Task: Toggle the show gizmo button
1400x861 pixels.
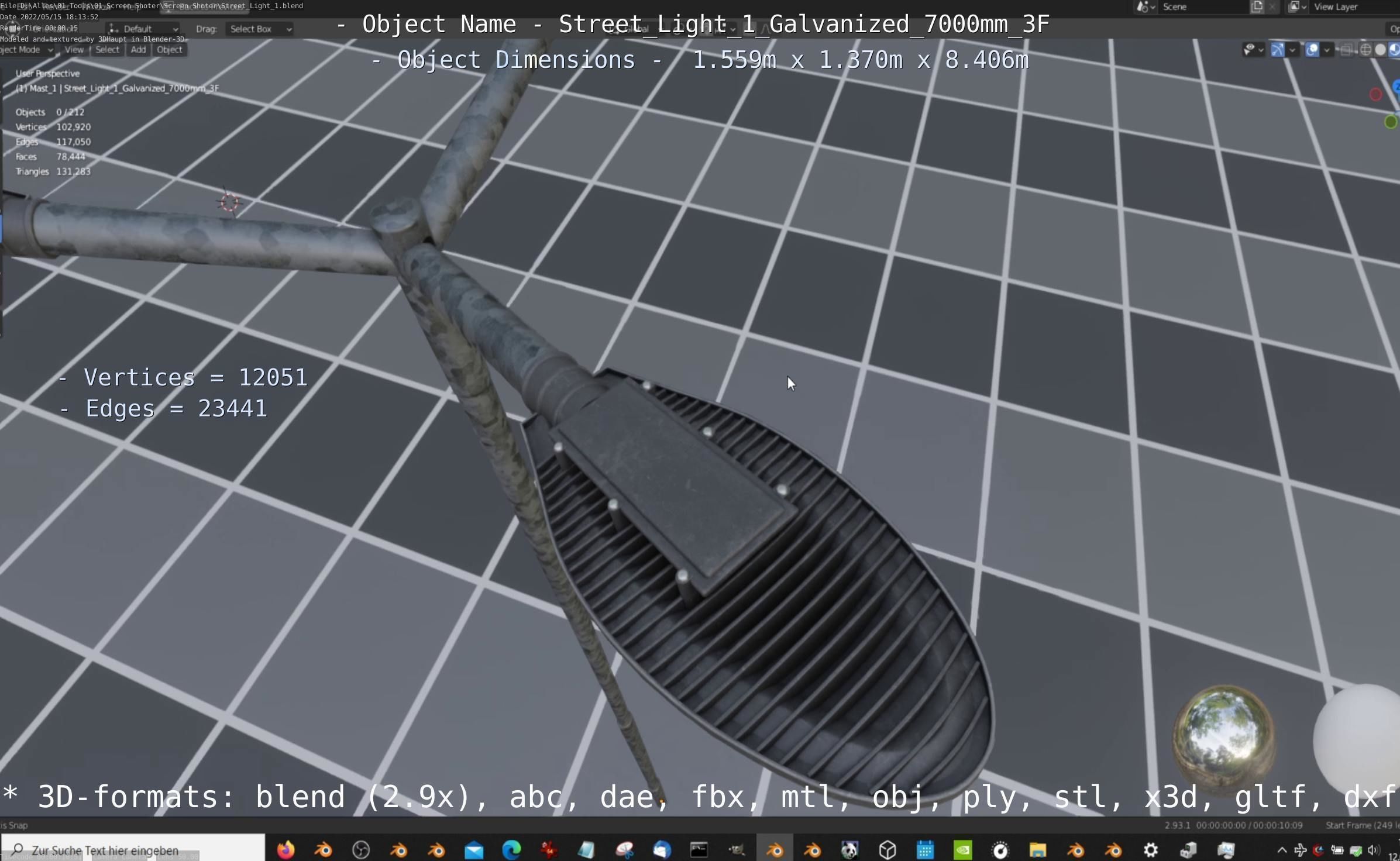Action: click(x=1278, y=50)
